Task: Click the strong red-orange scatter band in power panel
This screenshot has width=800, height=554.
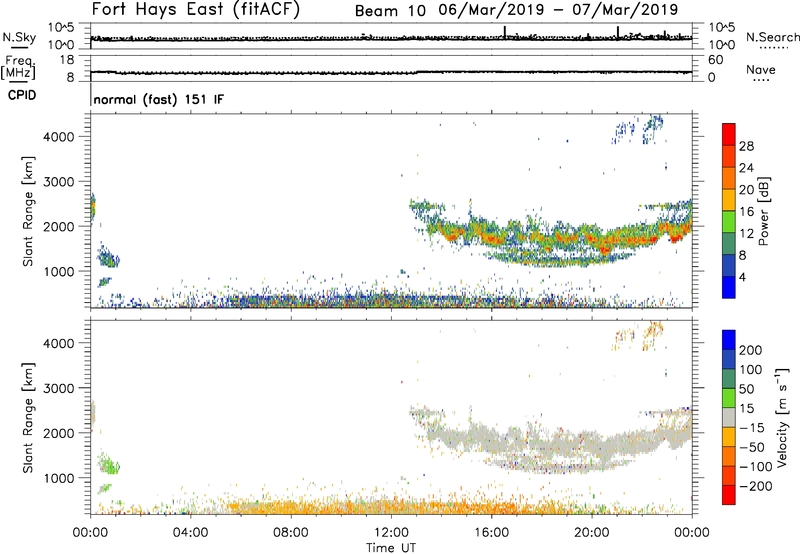Action: (x=561, y=239)
